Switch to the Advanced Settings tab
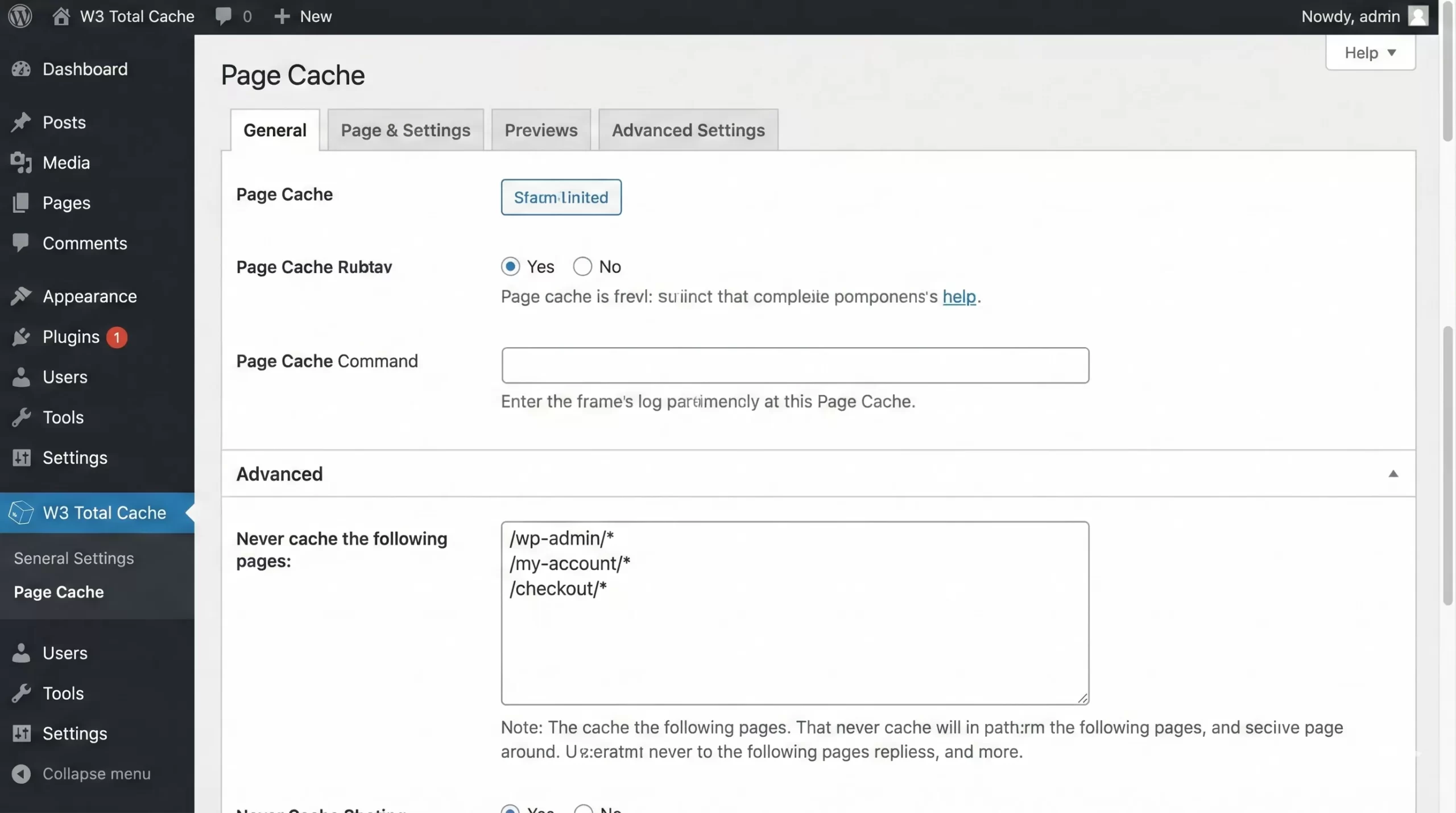Screen dimensions: 1456x813 pyautogui.click(x=688, y=130)
